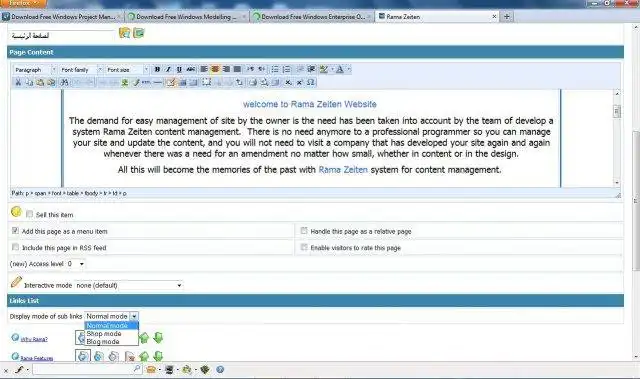Viewport: 640px width, 379px height.
Task: Click second icon next to Arabic title field
Action: point(139,33)
